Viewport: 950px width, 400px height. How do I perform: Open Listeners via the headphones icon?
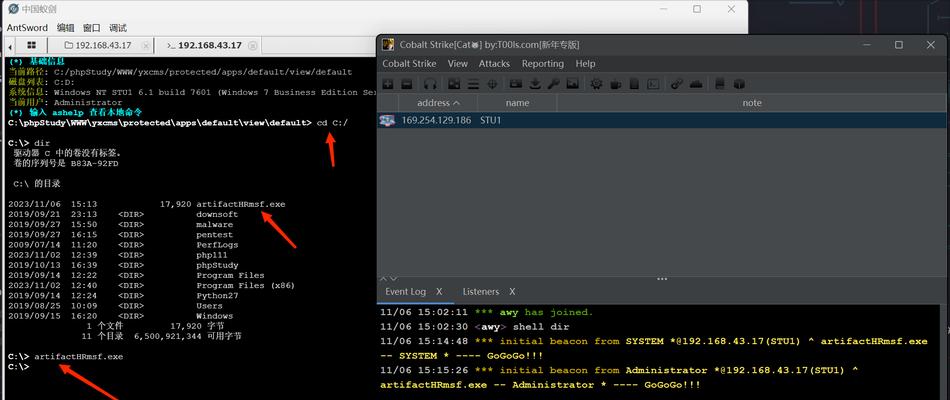(x=430, y=84)
